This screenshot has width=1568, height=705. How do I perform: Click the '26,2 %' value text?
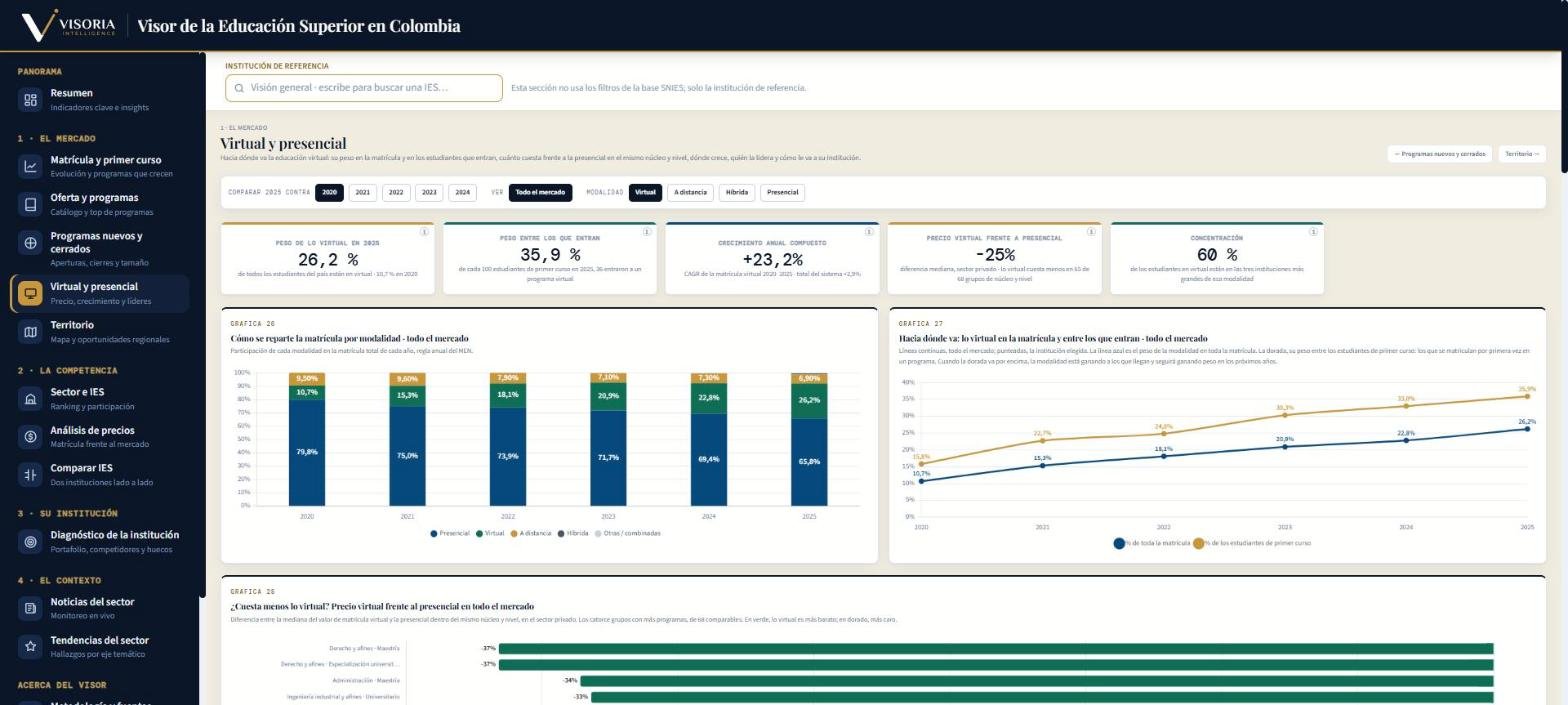327,260
